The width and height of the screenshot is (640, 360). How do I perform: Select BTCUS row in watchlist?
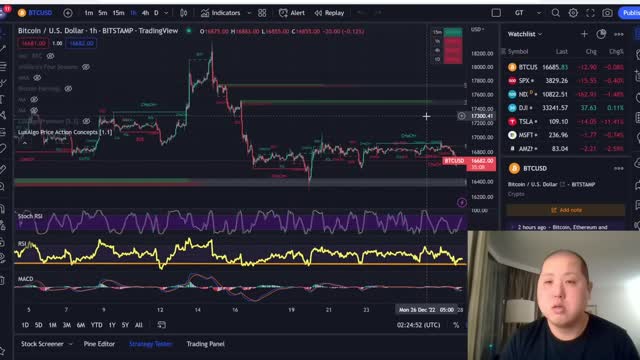pyautogui.click(x=565, y=67)
